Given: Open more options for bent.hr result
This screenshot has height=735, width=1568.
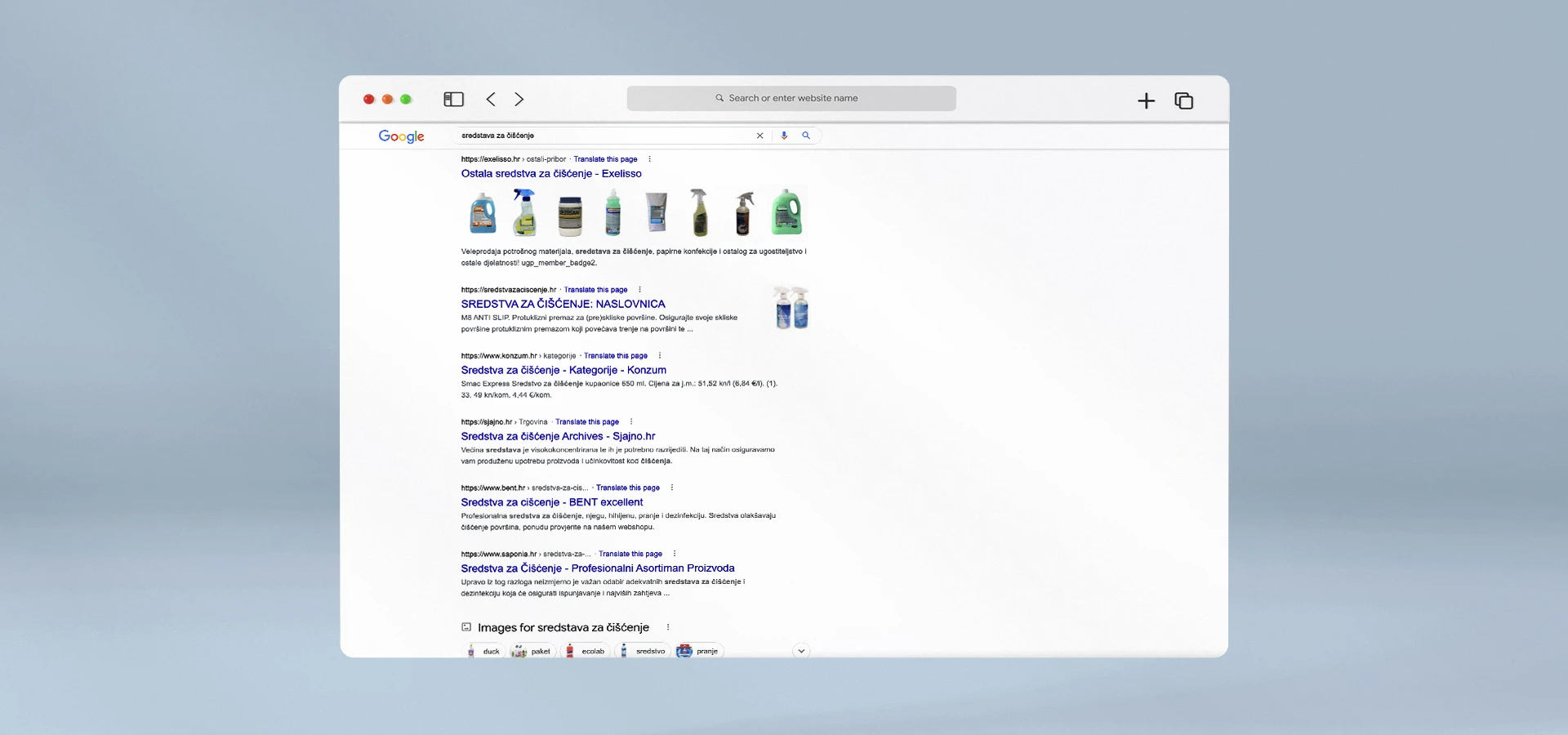Looking at the screenshot, I should point(672,488).
